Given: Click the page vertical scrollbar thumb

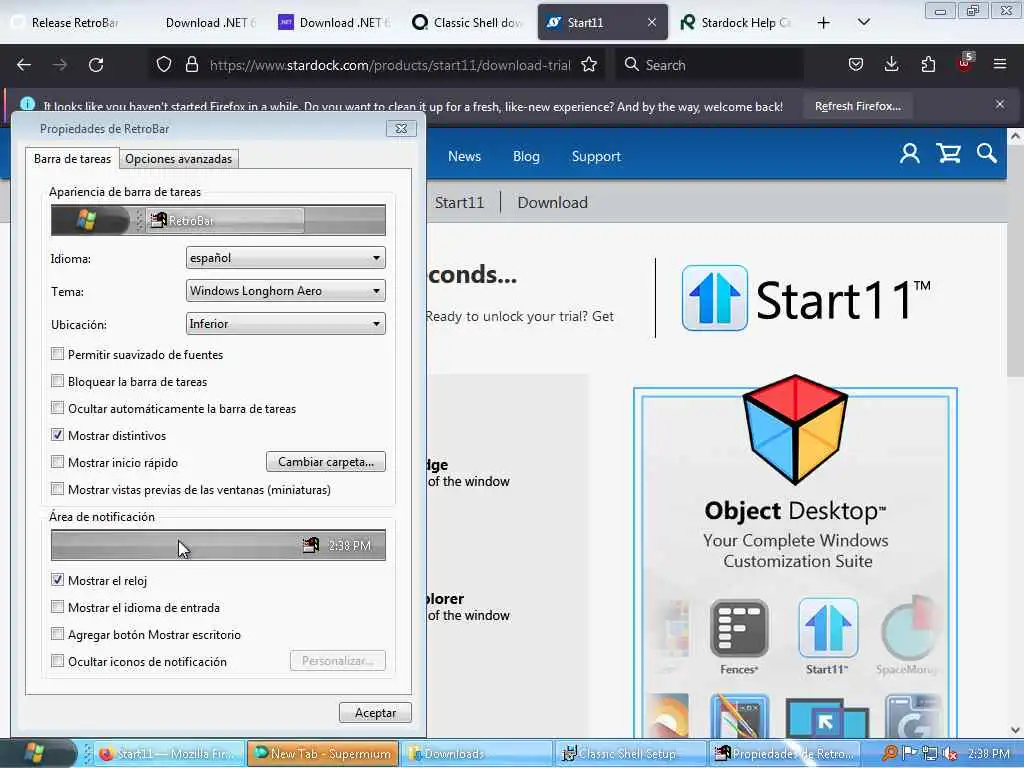Looking at the screenshot, I should (x=1015, y=261).
